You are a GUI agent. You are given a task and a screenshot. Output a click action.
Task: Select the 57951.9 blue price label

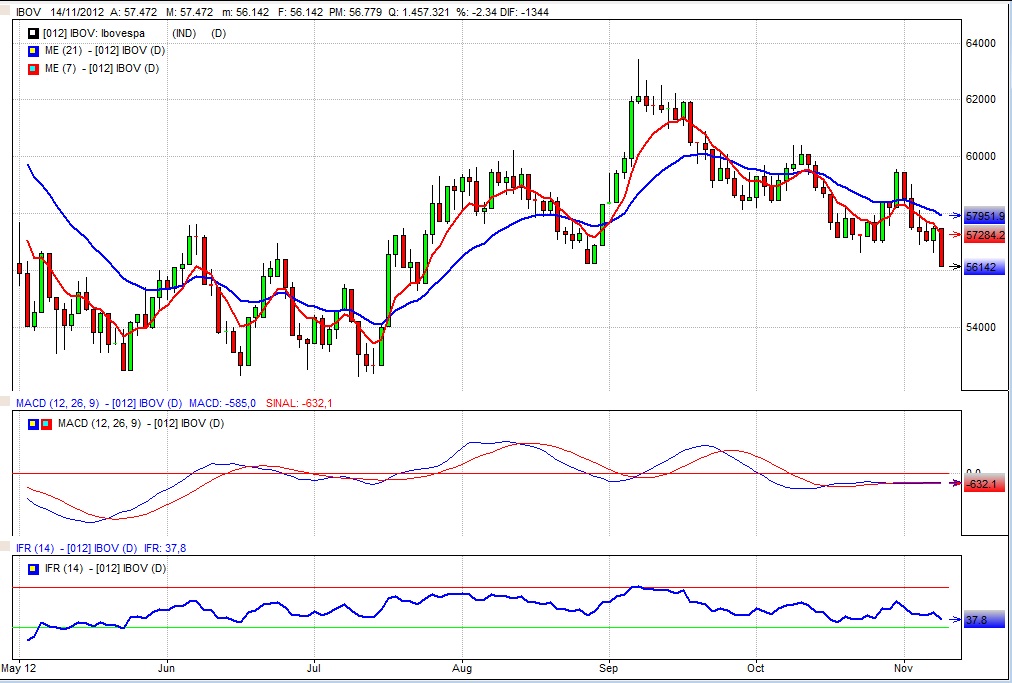pyautogui.click(x=985, y=216)
